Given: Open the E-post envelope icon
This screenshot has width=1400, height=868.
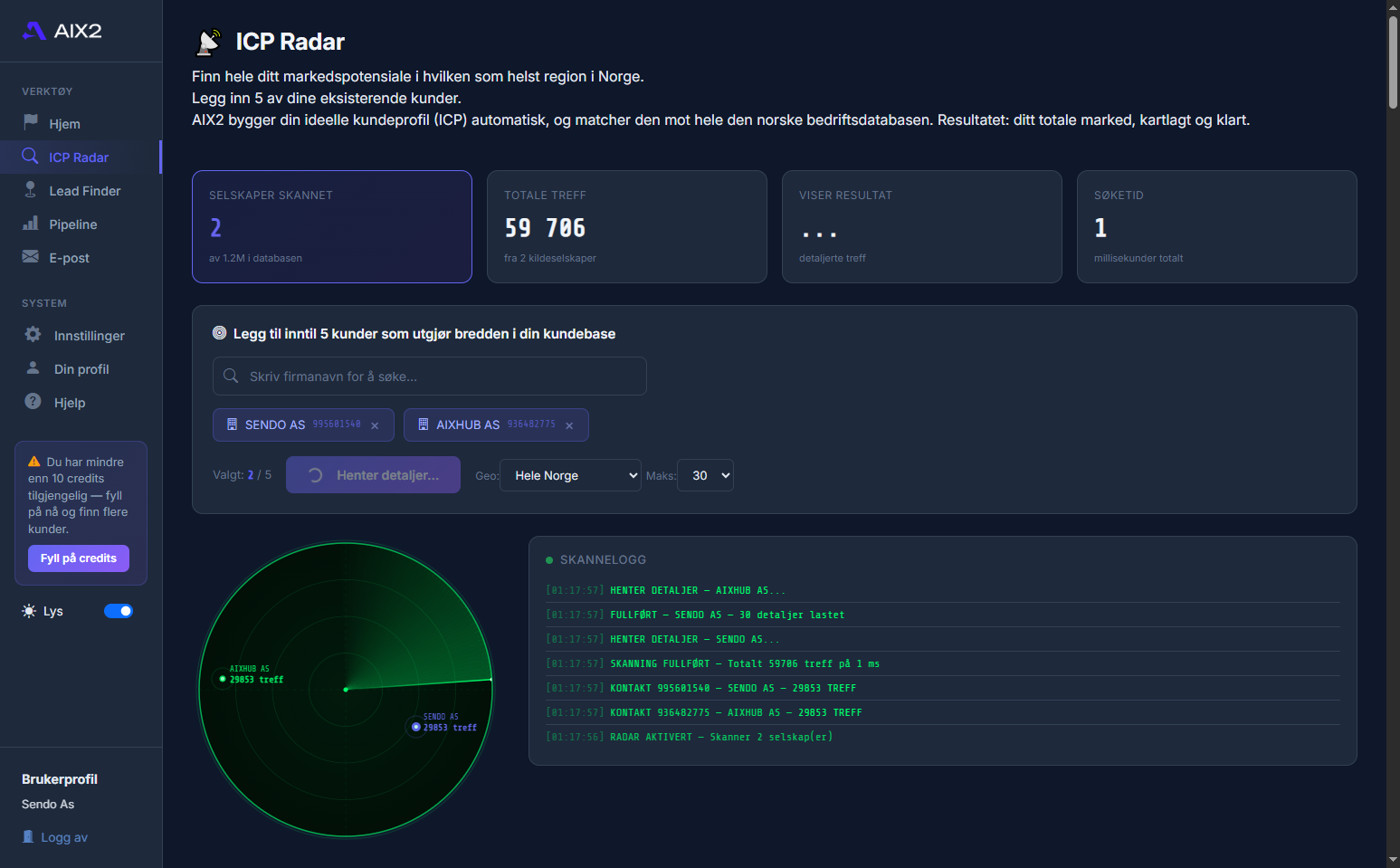Looking at the screenshot, I should (x=30, y=257).
